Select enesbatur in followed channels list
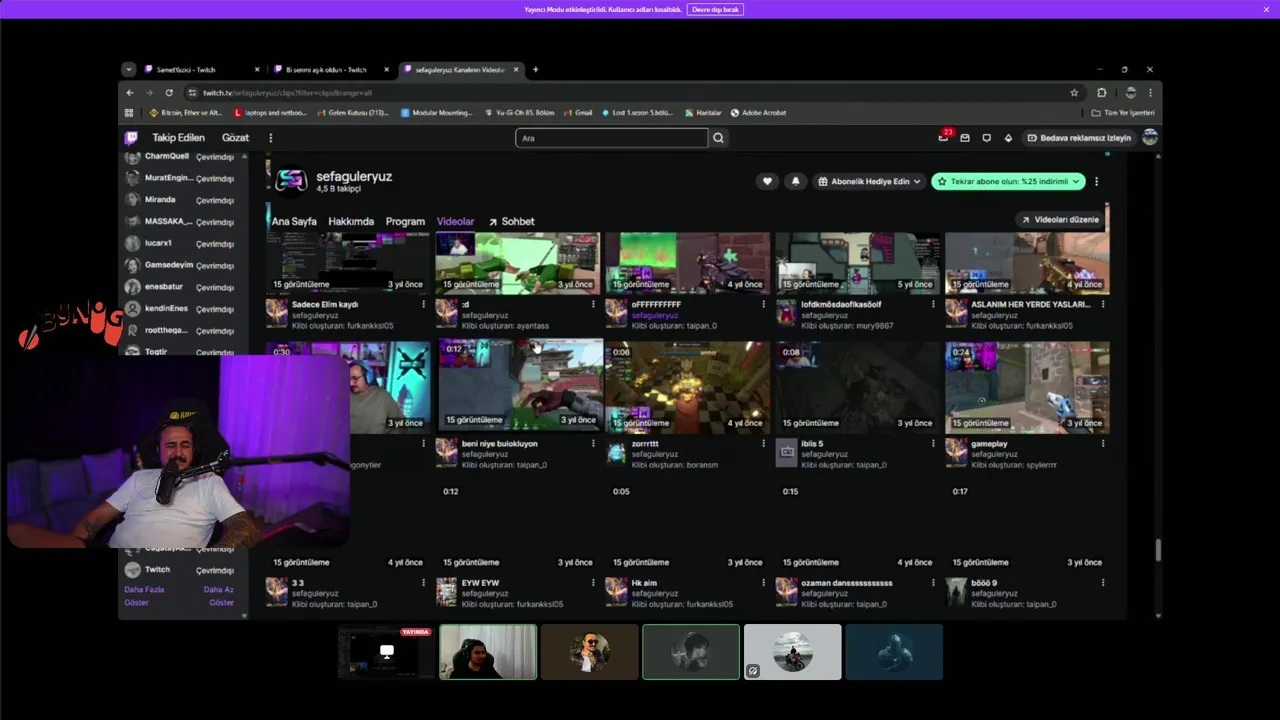The width and height of the screenshot is (1280, 720). coord(180,287)
